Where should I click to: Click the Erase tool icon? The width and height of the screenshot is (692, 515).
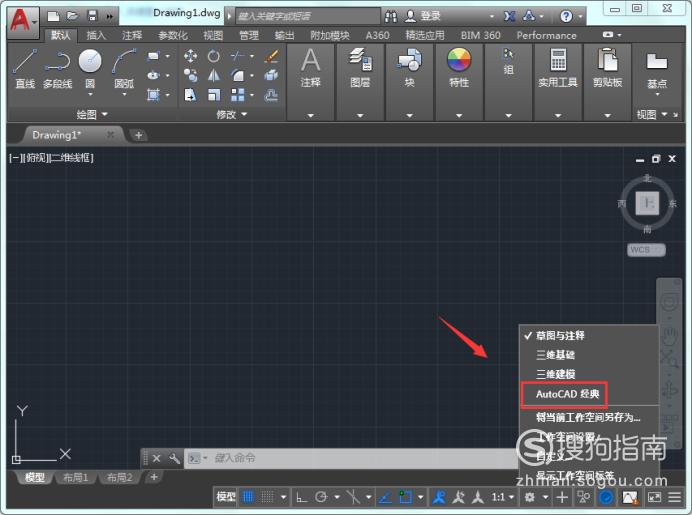pyautogui.click(x=271, y=56)
